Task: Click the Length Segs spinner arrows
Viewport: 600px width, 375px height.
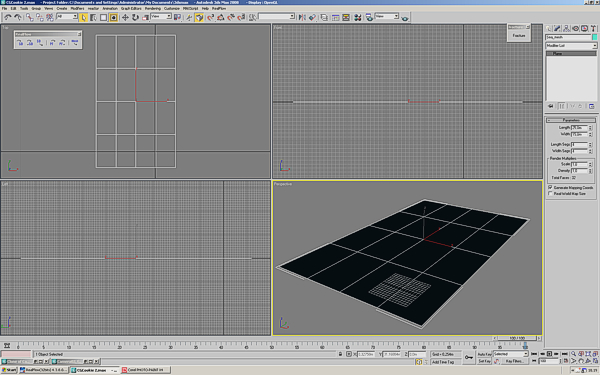Action: 590,144
